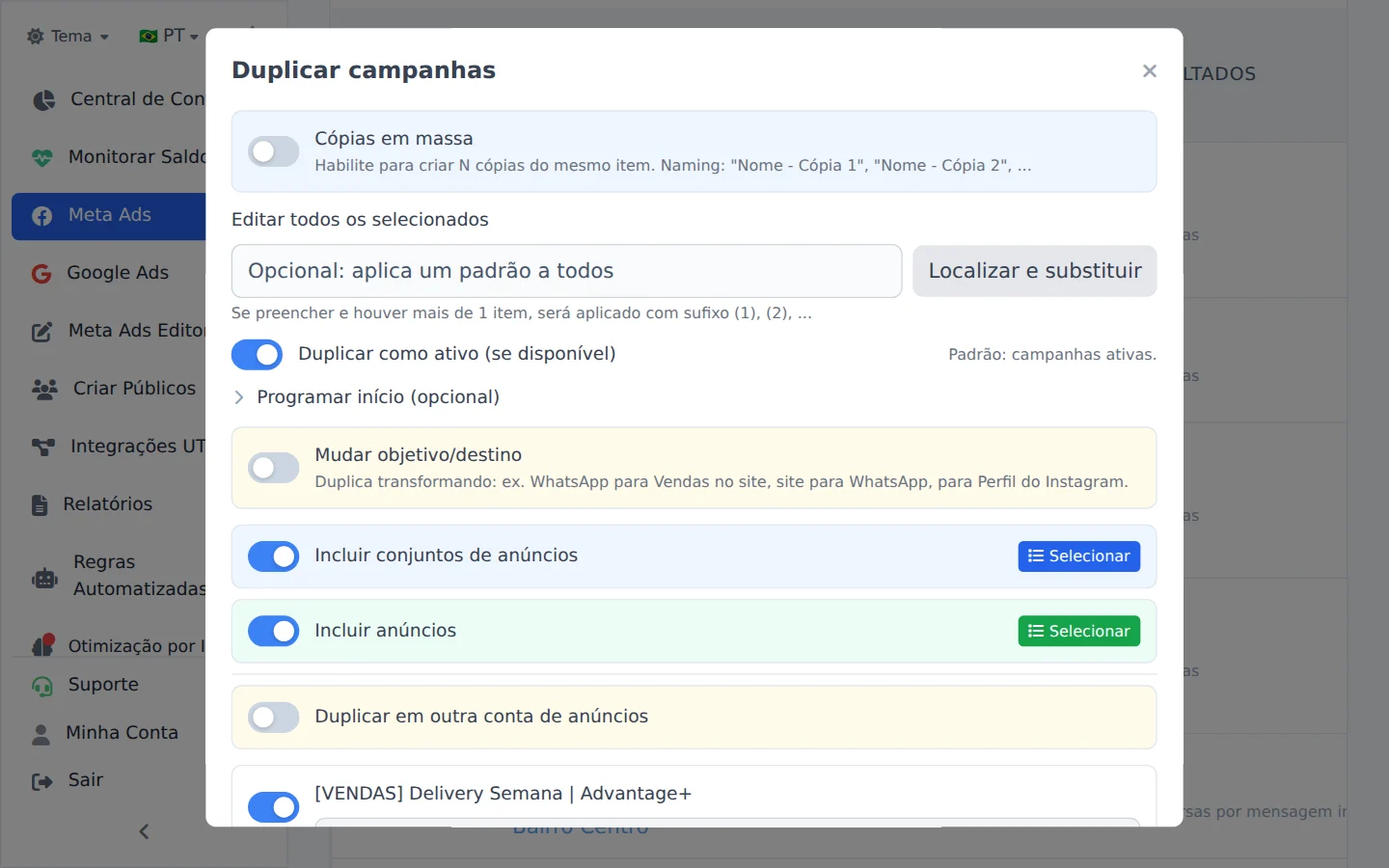This screenshot has width=1389, height=868.
Task: Open the Tema dropdown
Action: click(x=68, y=37)
